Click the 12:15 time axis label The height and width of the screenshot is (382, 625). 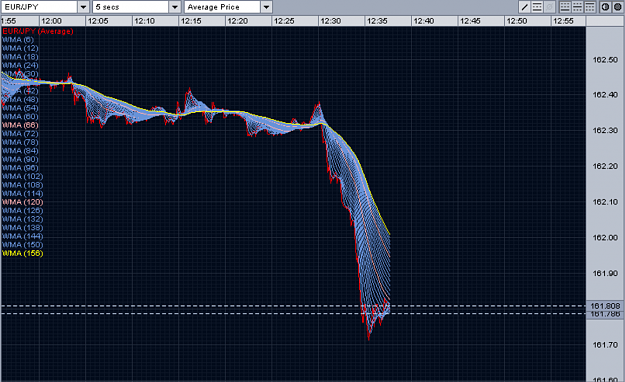point(191,21)
